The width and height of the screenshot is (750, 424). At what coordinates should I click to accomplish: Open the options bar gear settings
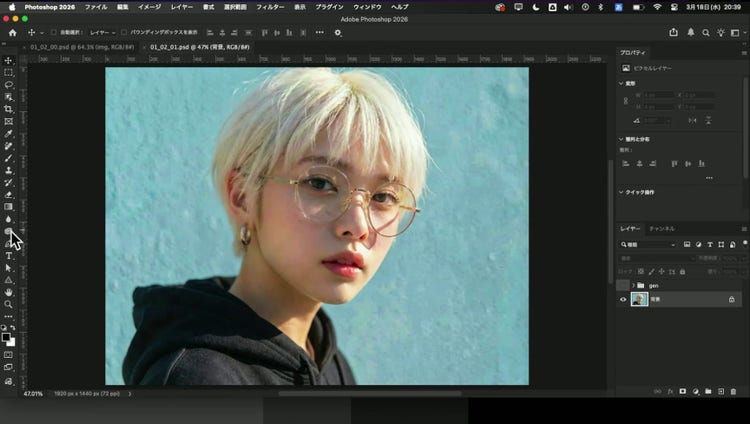pyautogui.click(x=338, y=32)
